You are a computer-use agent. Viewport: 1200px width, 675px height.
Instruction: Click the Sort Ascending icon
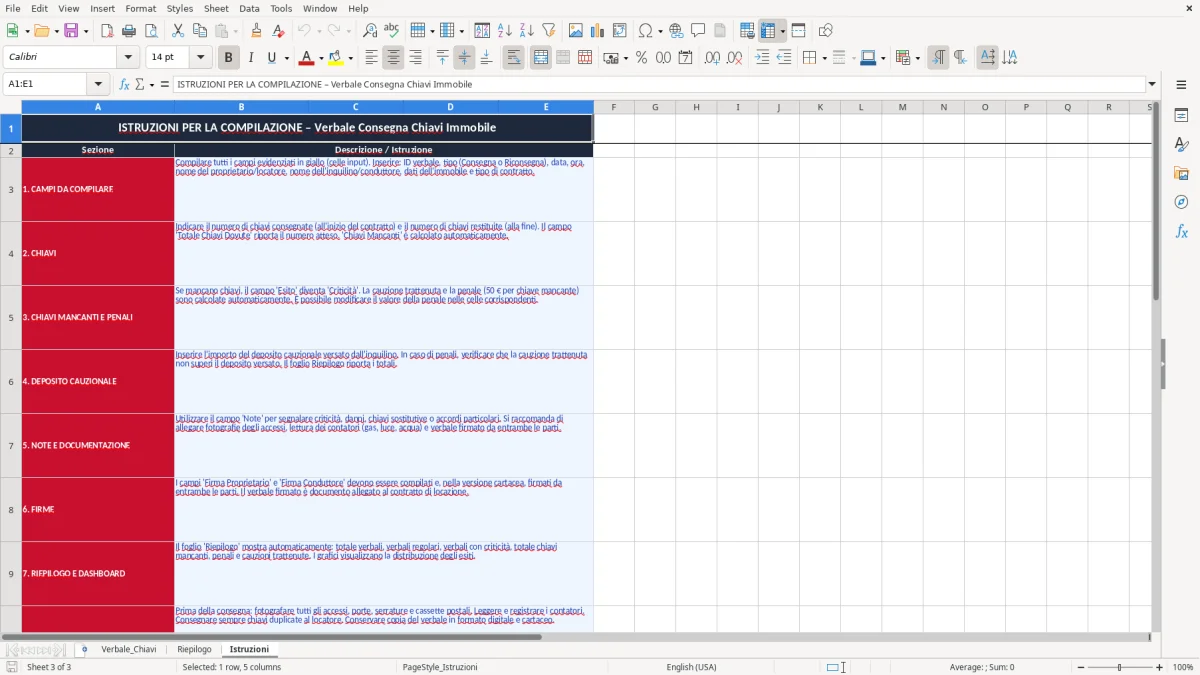505,31
